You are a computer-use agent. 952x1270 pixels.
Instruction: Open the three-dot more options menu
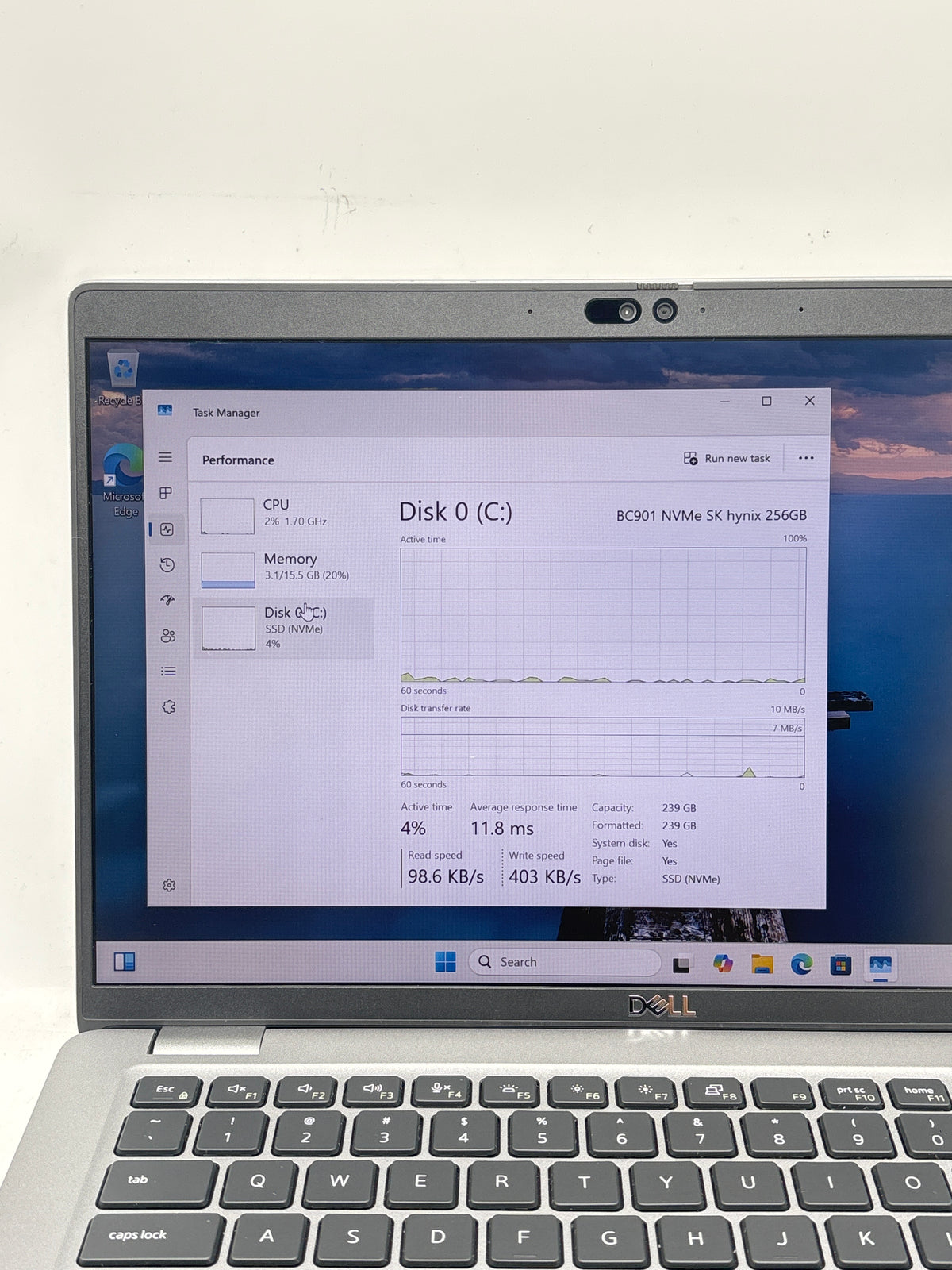(806, 458)
